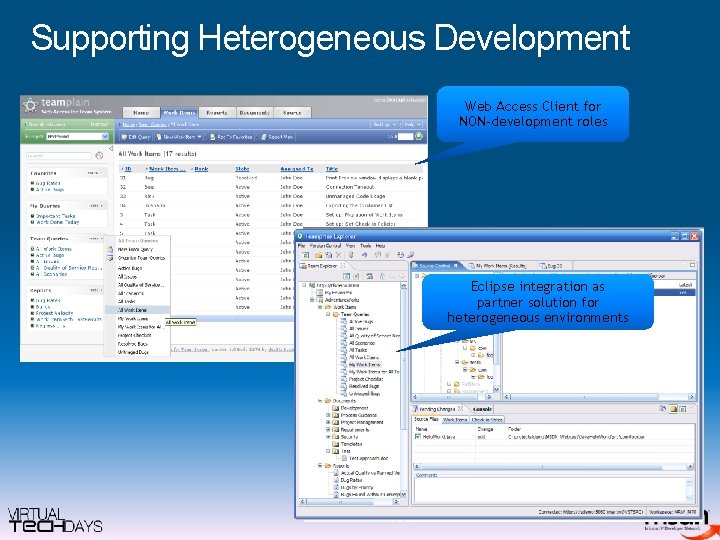Select the Bug 33 editor tab
This screenshot has width=720, height=540.
(551, 265)
